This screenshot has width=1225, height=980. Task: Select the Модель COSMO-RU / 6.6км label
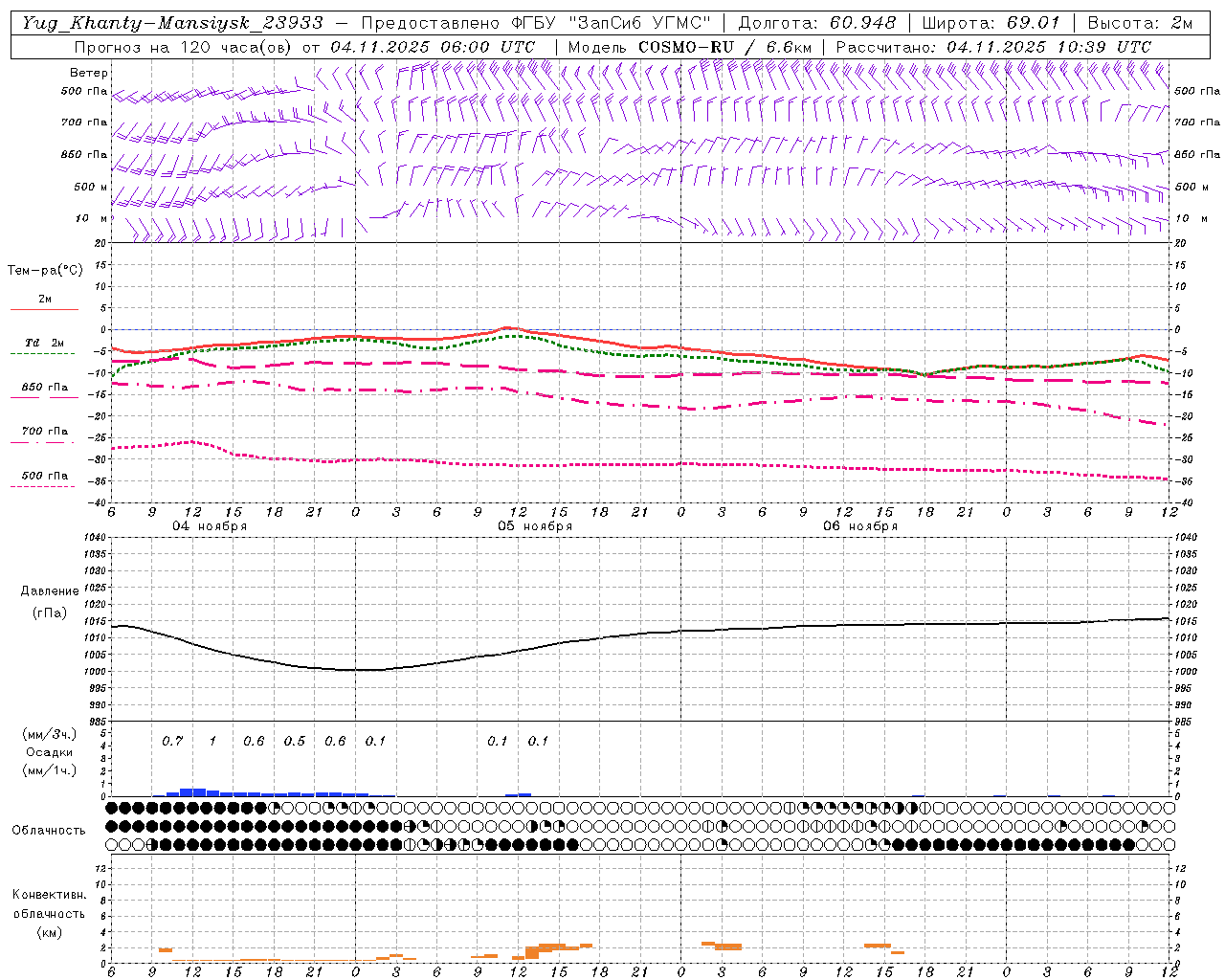coord(688,47)
